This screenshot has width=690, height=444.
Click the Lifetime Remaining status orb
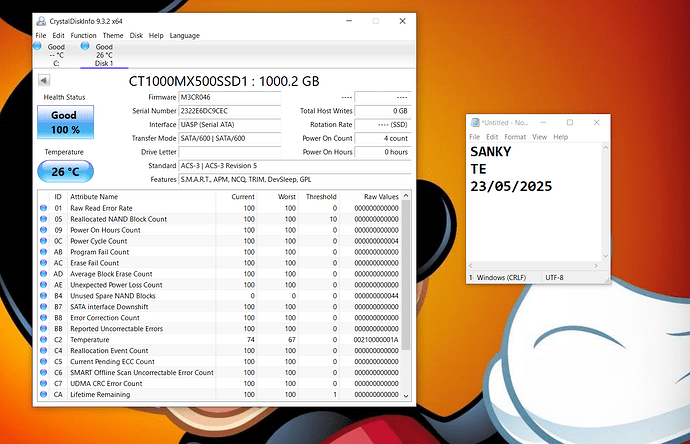(x=43, y=395)
